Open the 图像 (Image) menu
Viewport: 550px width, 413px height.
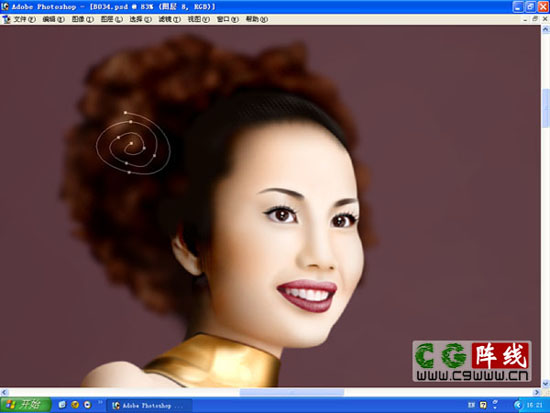pos(83,19)
